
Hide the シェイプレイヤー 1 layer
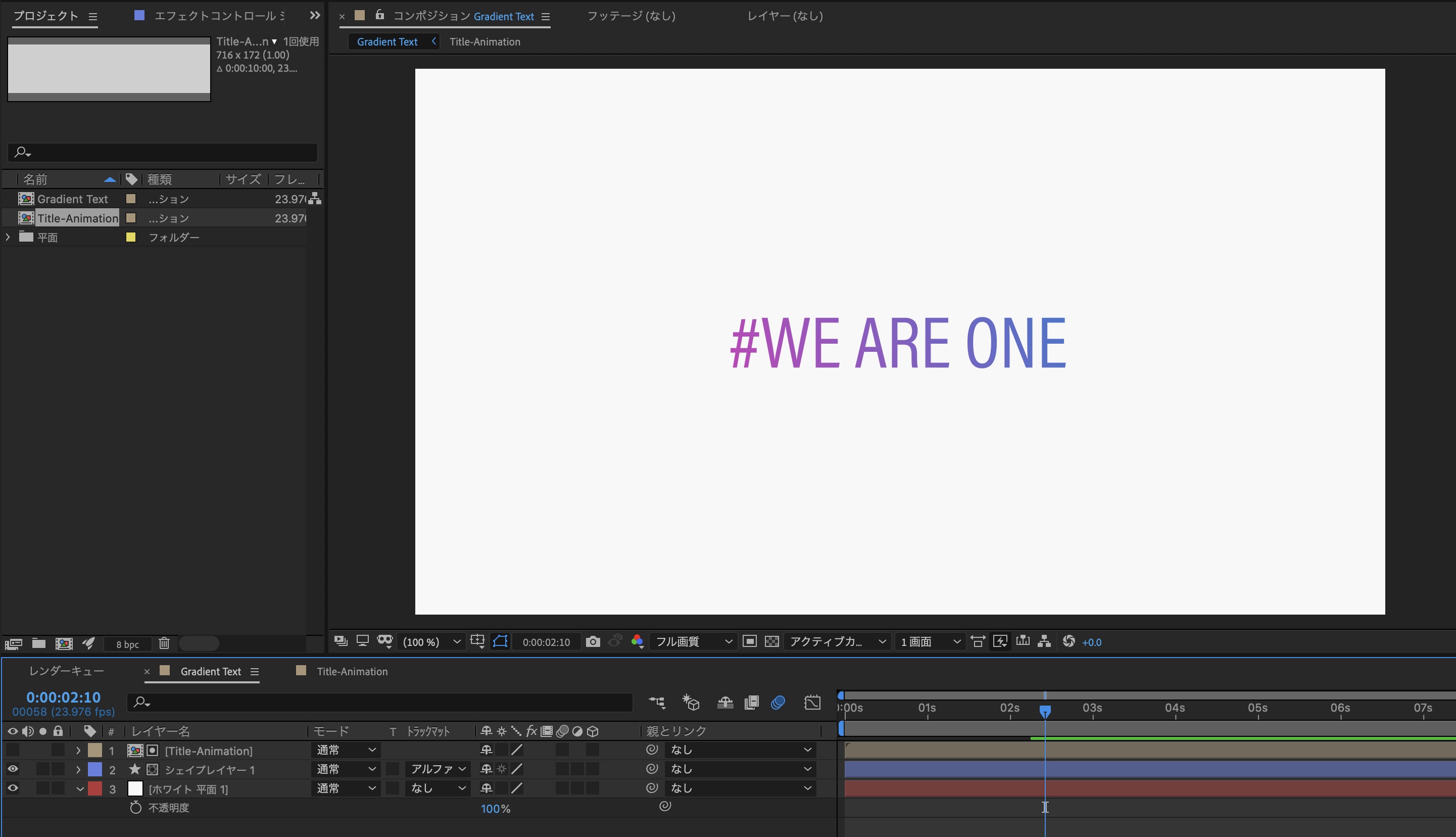coord(13,769)
